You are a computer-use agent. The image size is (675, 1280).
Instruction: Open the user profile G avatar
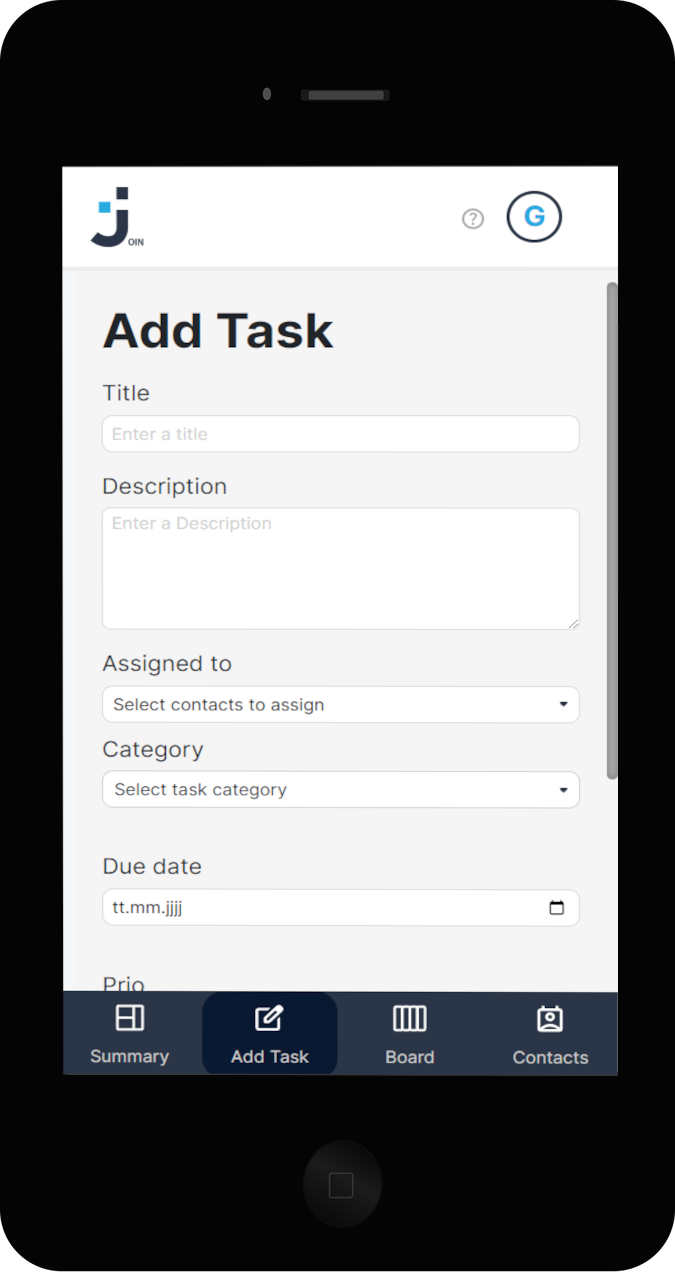point(534,217)
